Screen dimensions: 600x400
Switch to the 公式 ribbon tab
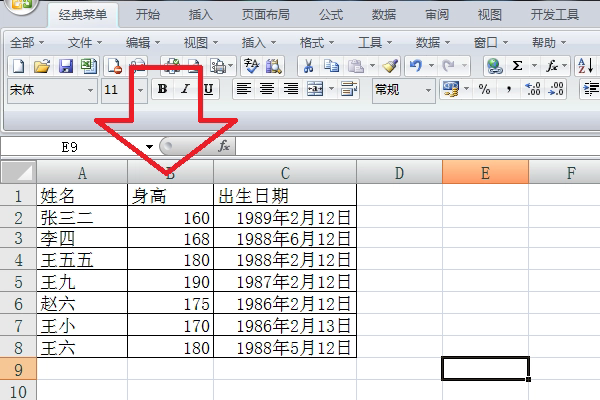pos(331,15)
